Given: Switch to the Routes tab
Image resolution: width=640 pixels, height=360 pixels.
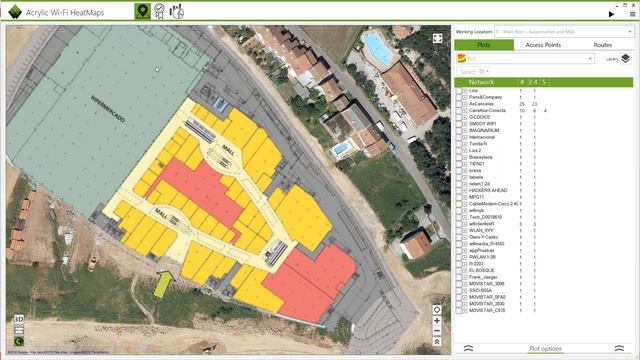Looking at the screenshot, I should point(603,45).
